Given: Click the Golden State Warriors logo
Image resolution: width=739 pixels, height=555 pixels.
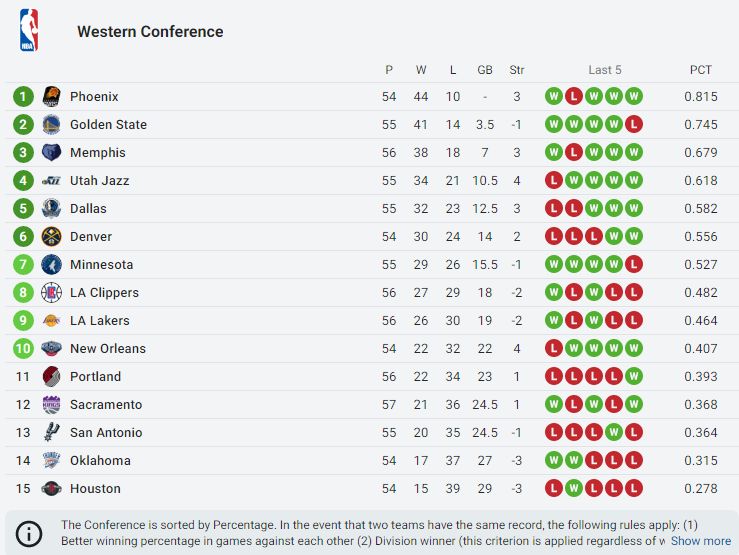Looking at the screenshot, I should click(x=51, y=125).
